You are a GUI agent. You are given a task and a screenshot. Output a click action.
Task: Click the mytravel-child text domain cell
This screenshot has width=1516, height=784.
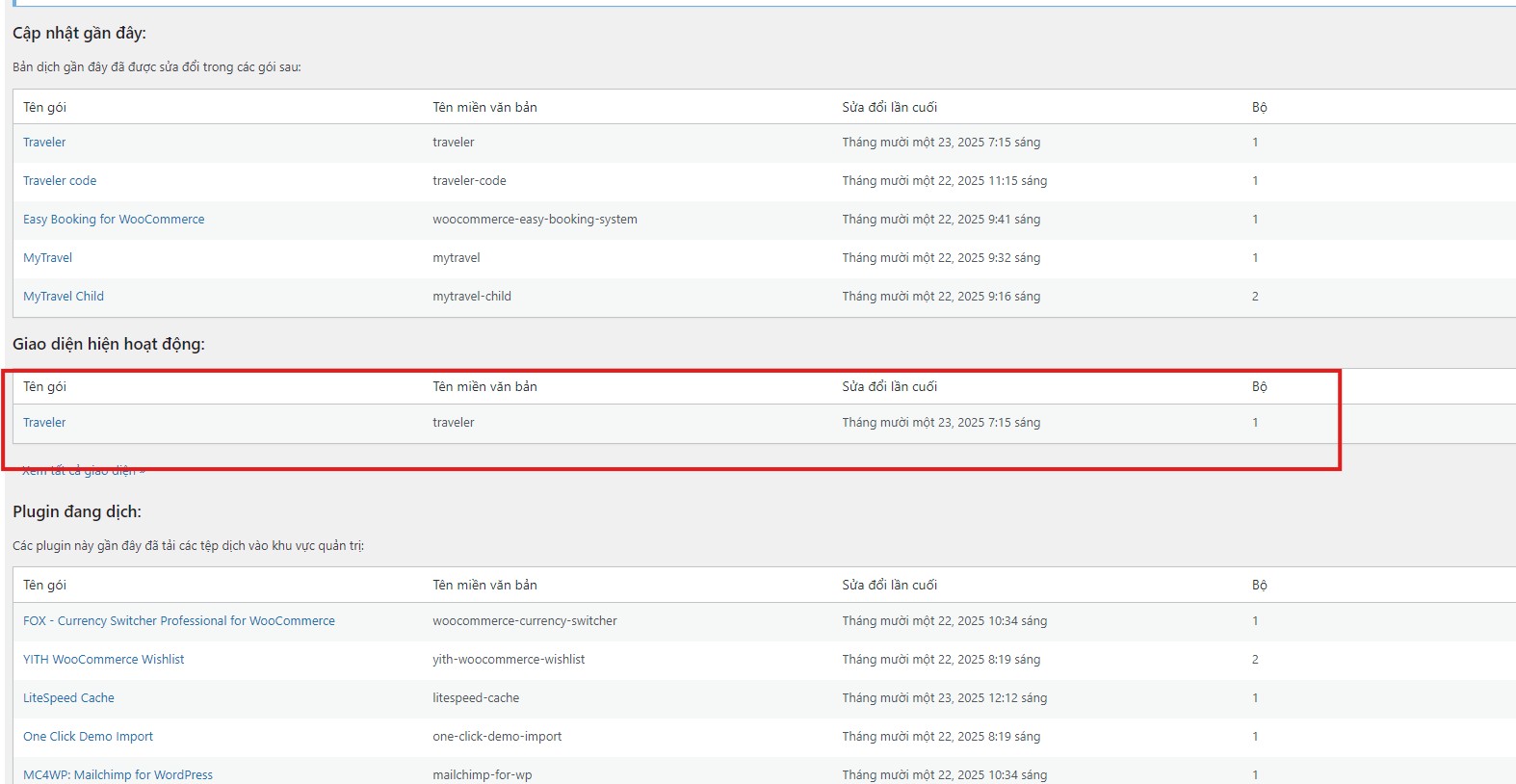click(x=472, y=297)
